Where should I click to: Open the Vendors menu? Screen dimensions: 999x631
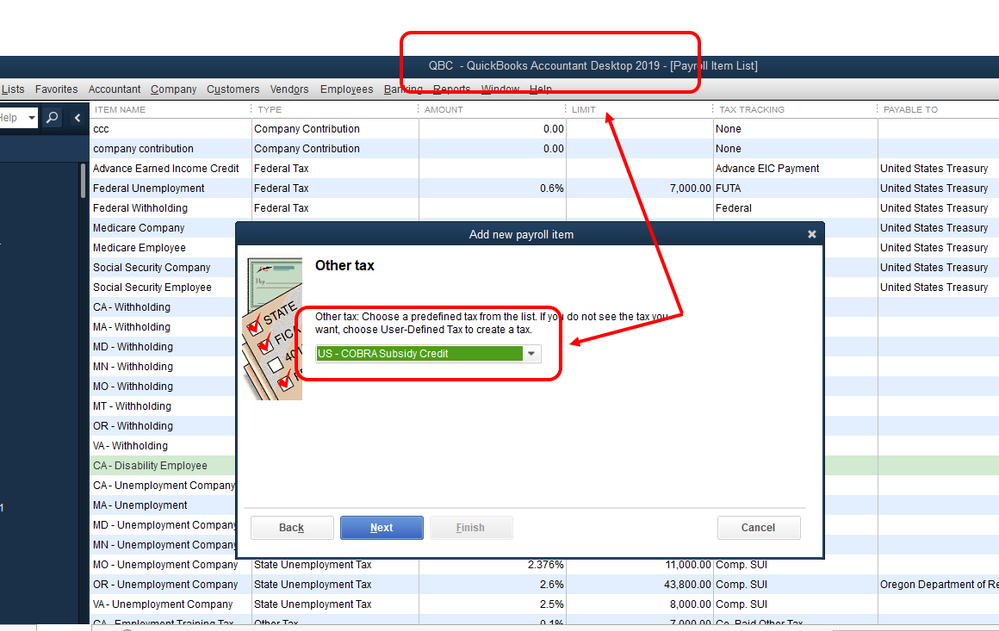[x=289, y=89]
